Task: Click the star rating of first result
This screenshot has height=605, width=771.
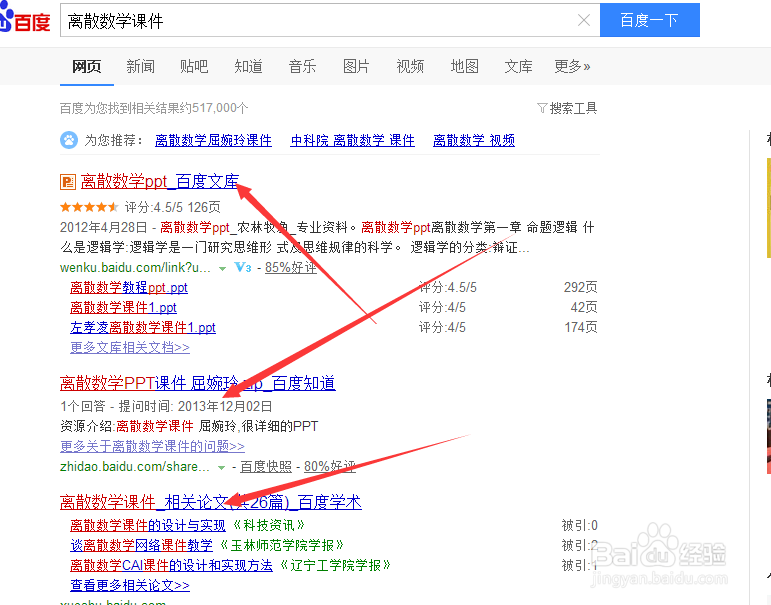Action: [x=89, y=207]
